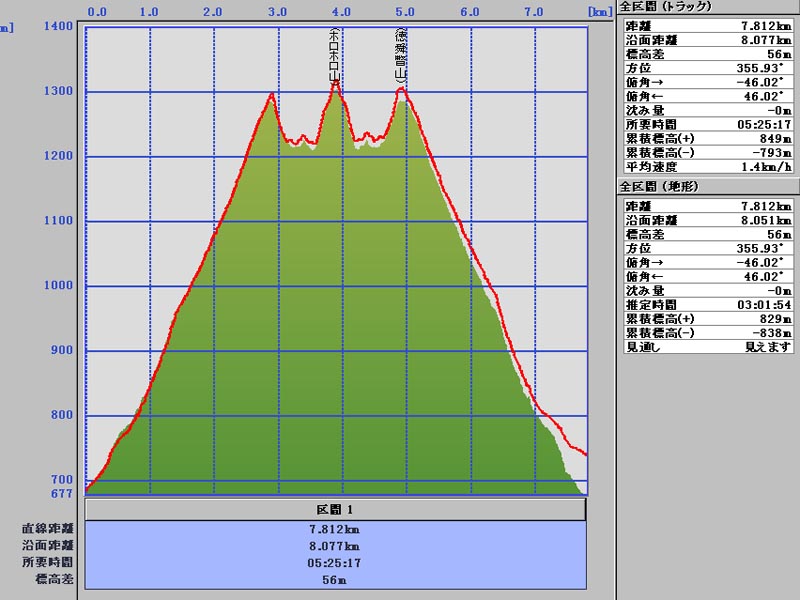Screen dimensions: 800x600
Task: Select 累積標高(-) -838m in terrain panel
Action: coord(708,332)
